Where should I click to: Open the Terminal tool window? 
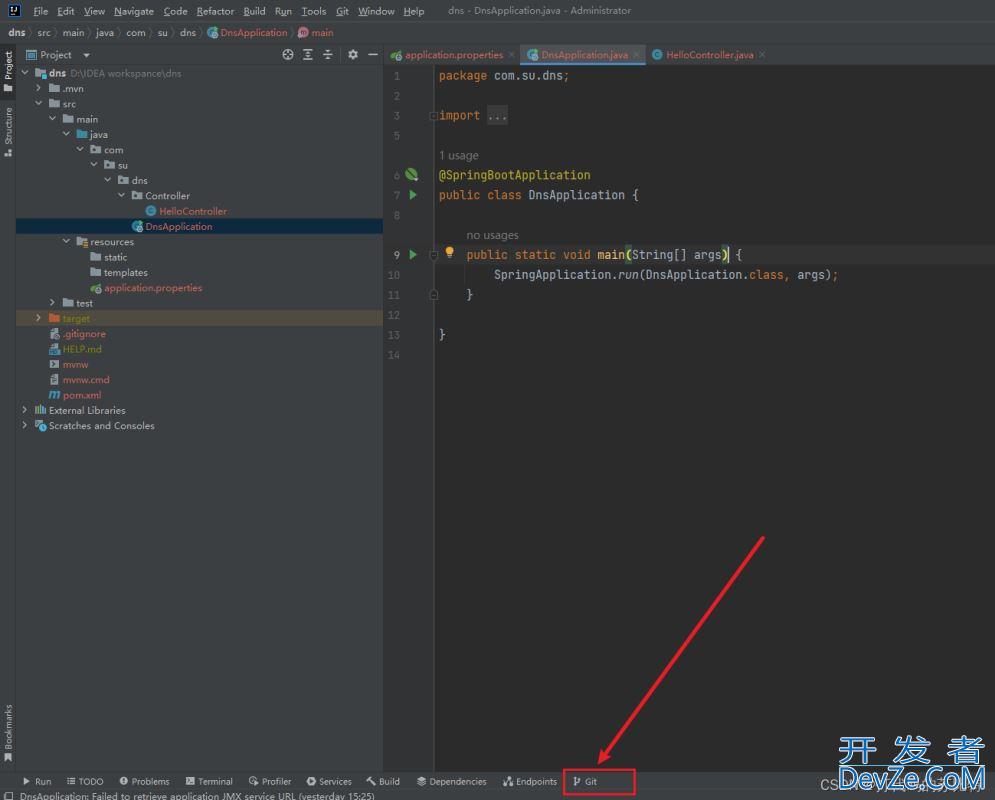point(209,782)
